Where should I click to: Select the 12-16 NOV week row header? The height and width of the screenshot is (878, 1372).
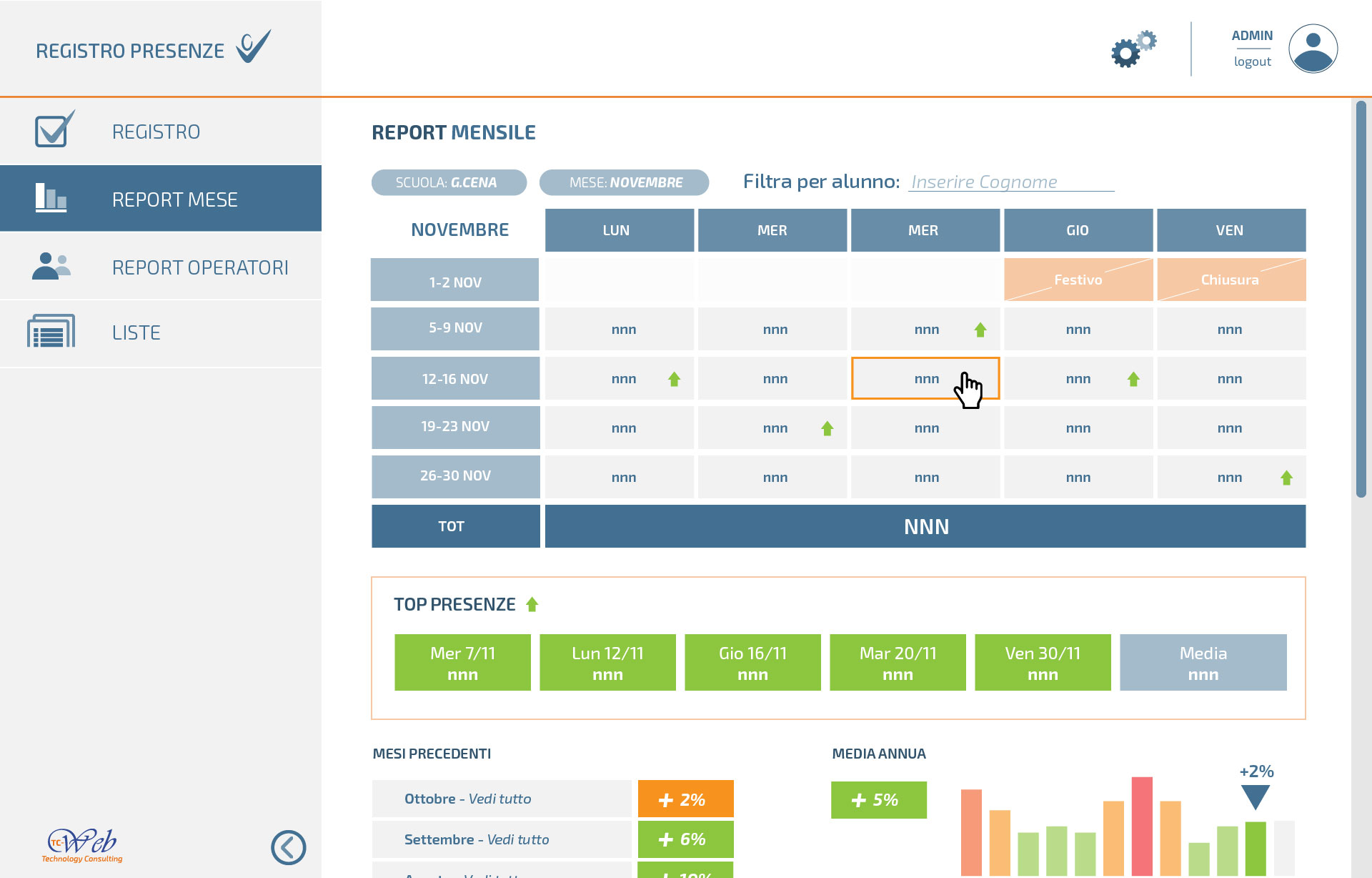click(x=455, y=378)
